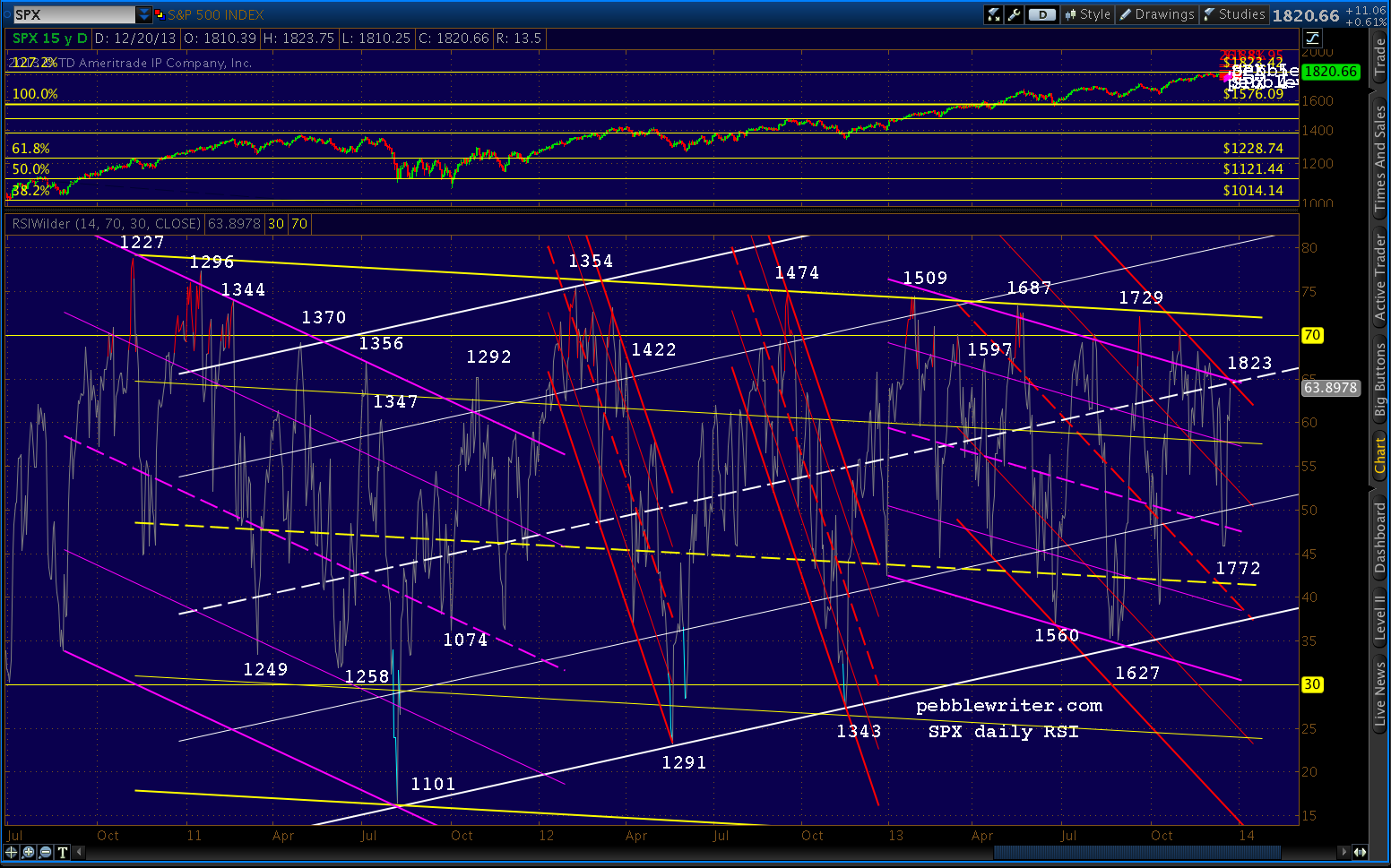
Task: Toggle the price curve scale icon
Action: tap(1312, 38)
